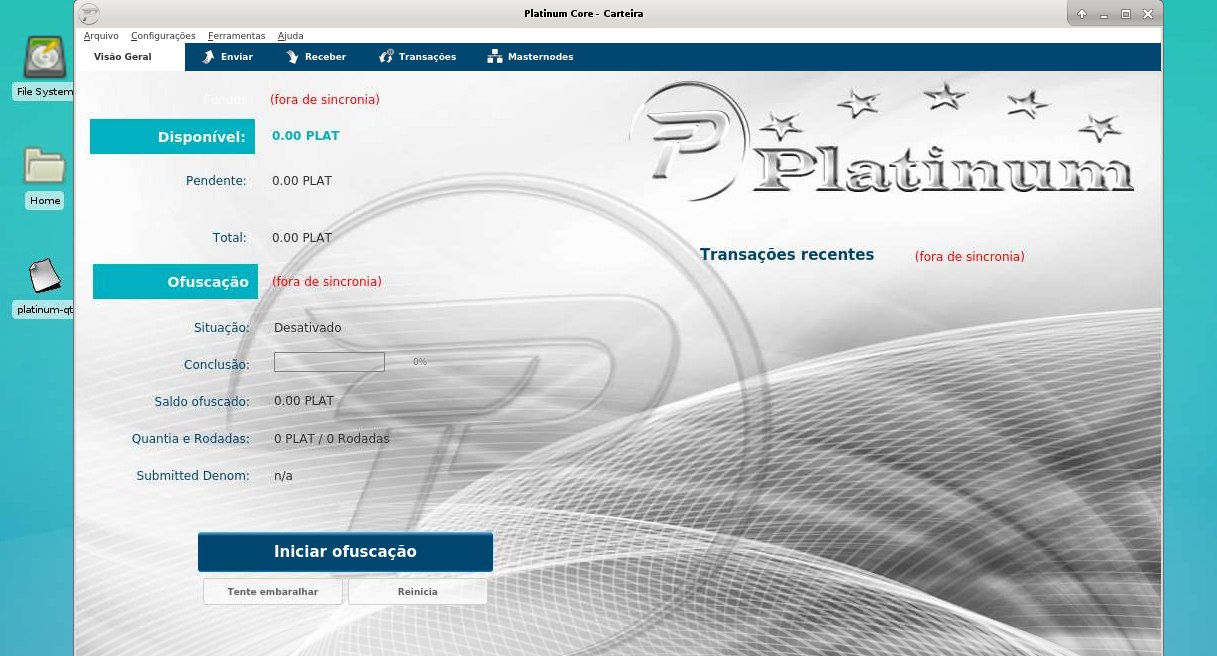The width and height of the screenshot is (1217, 656).
Task: Click the window roll-up arrow button
Action: (1082, 14)
